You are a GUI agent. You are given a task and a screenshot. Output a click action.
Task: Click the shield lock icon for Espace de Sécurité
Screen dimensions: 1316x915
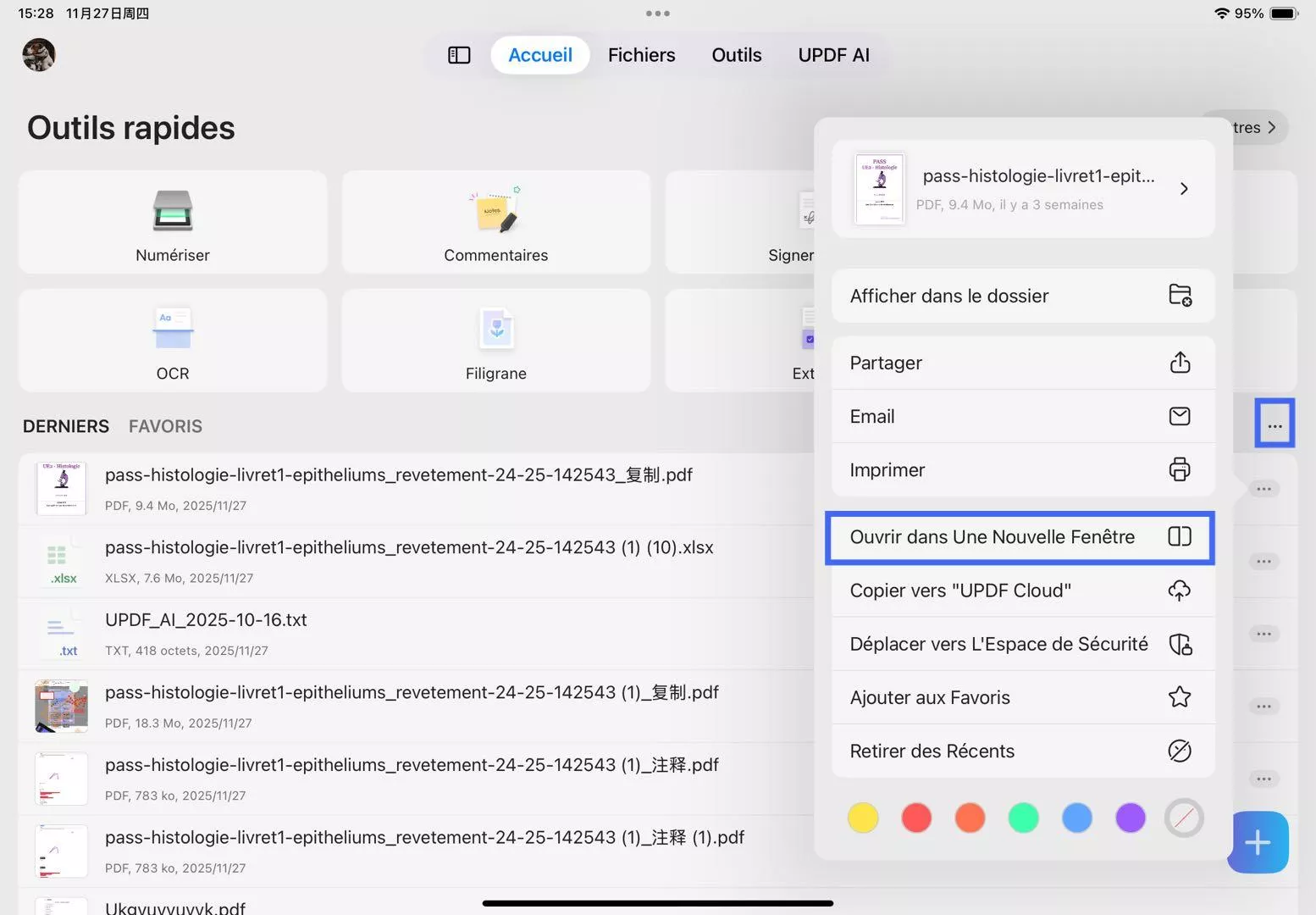coord(1180,644)
